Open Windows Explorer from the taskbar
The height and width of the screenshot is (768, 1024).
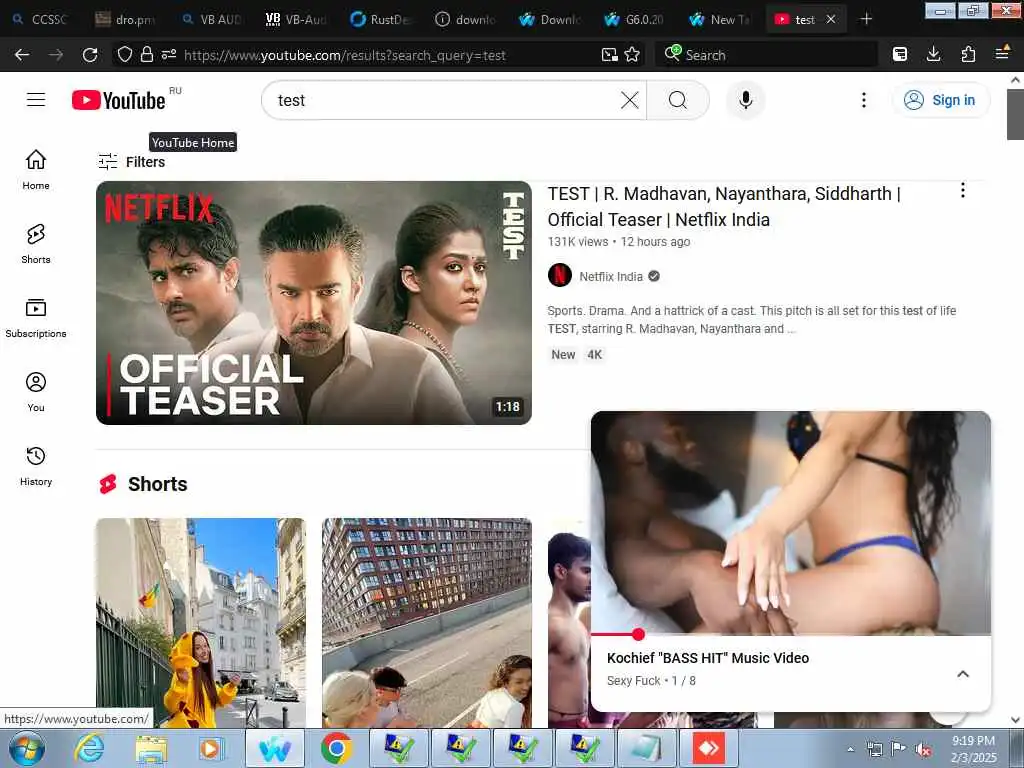(151, 748)
